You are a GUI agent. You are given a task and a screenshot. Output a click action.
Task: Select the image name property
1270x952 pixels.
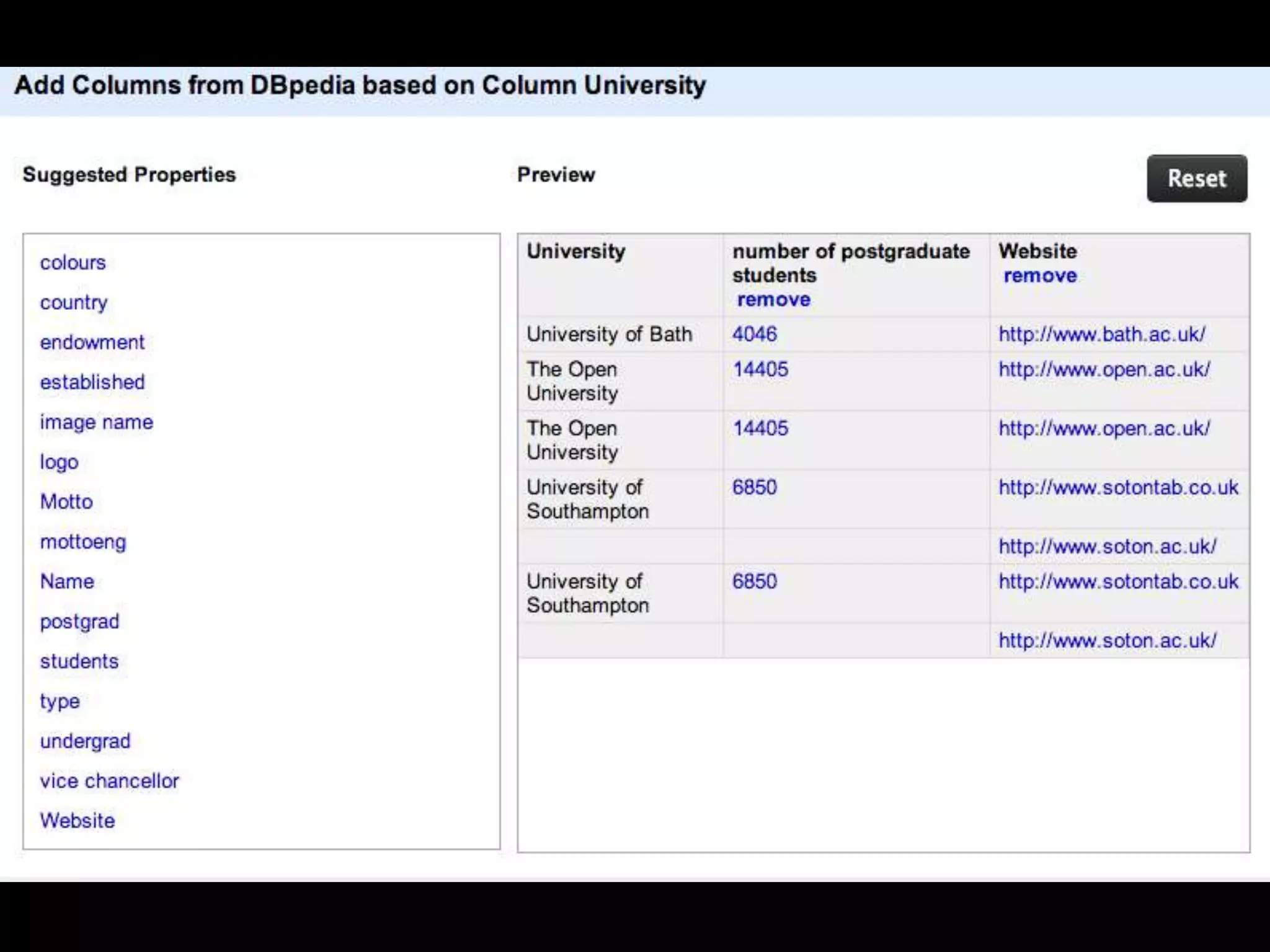pyautogui.click(x=96, y=422)
